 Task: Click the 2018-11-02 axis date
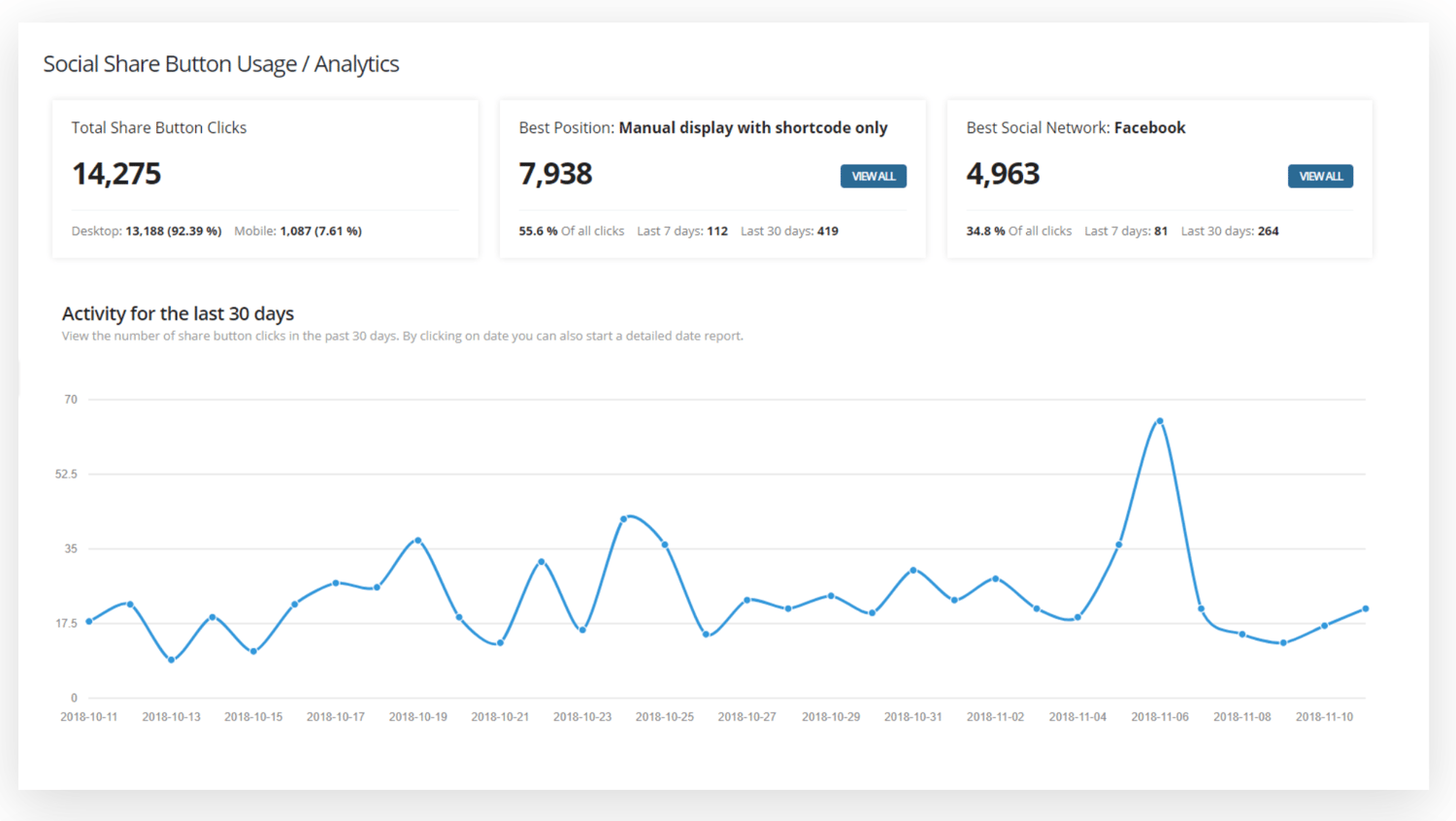click(x=995, y=717)
